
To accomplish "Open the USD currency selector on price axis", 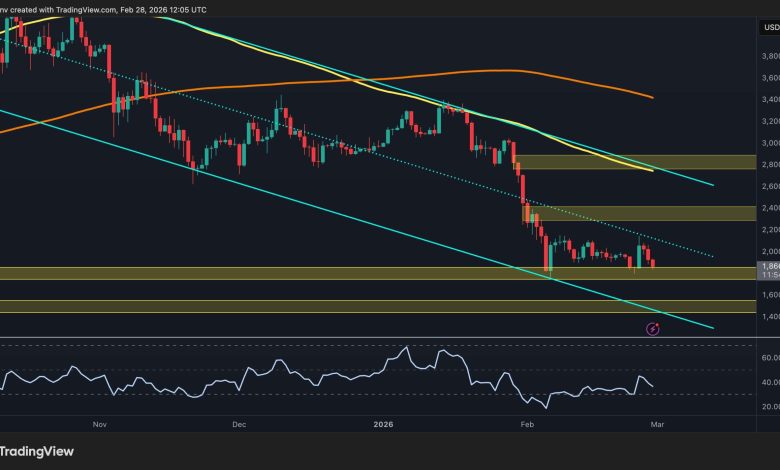I will tap(771, 27).
